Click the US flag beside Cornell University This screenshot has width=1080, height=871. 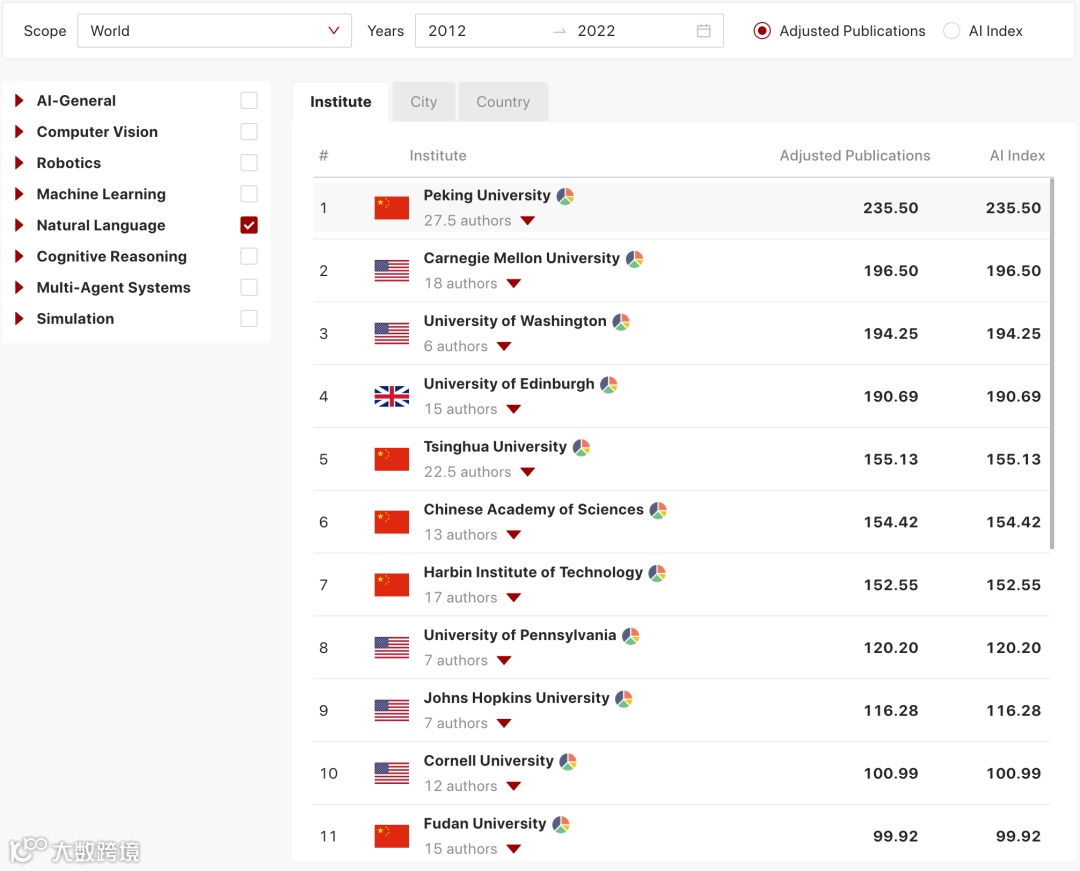pyautogui.click(x=392, y=773)
